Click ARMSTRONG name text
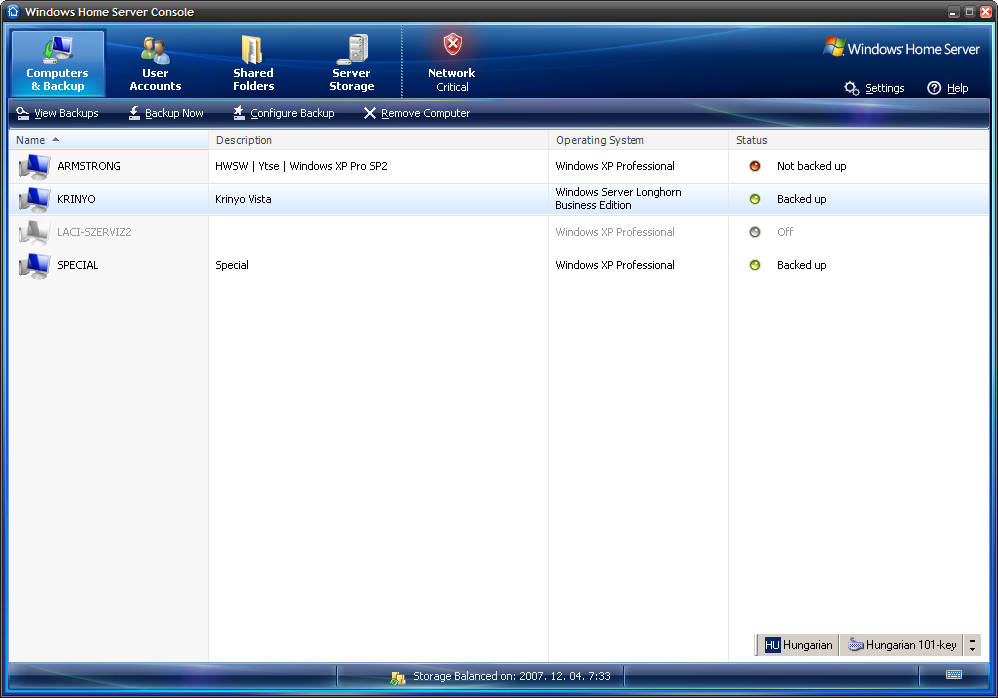Viewport: 998px width, 698px height. click(x=88, y=166)
